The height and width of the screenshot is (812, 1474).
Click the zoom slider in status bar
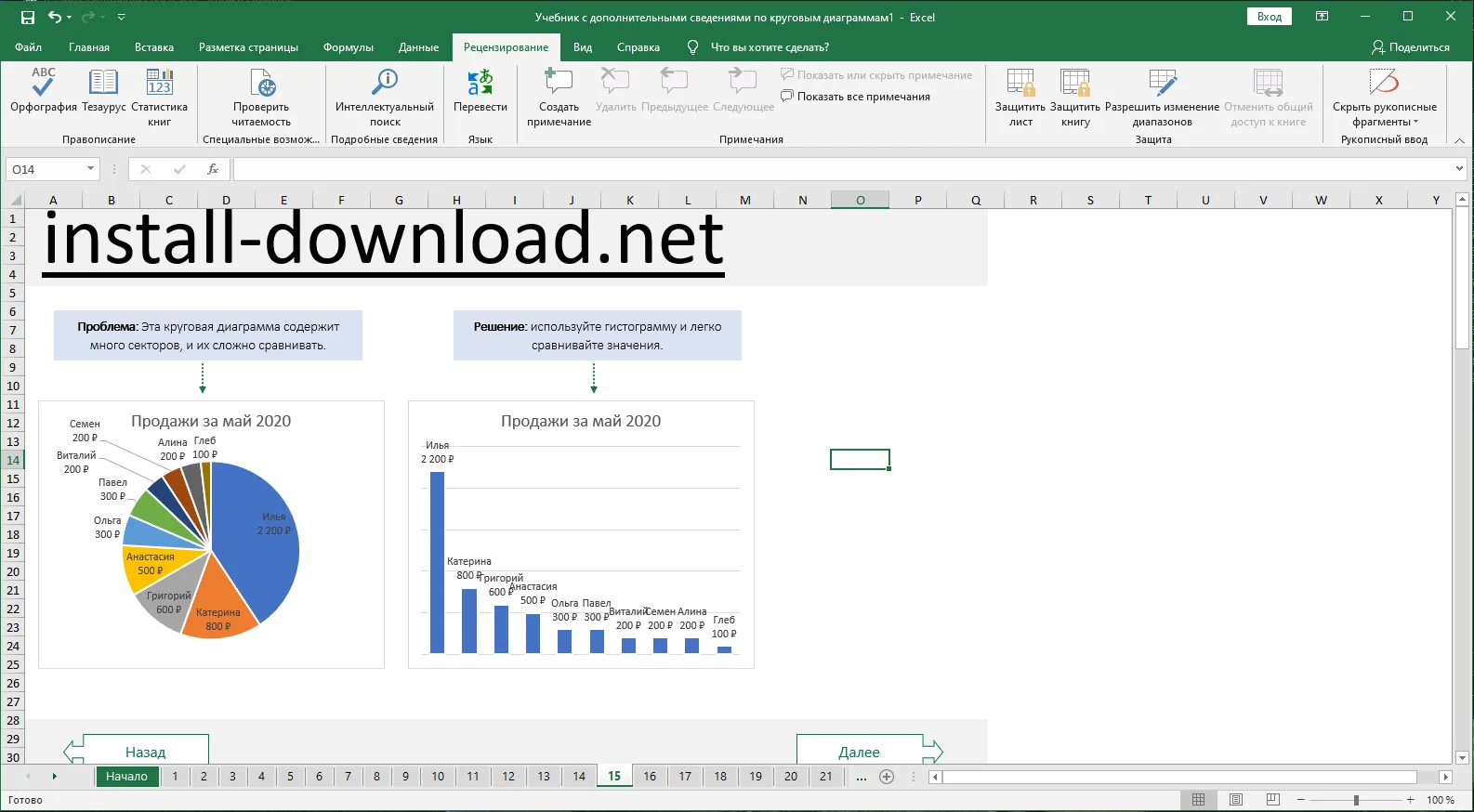[1356, 800]
